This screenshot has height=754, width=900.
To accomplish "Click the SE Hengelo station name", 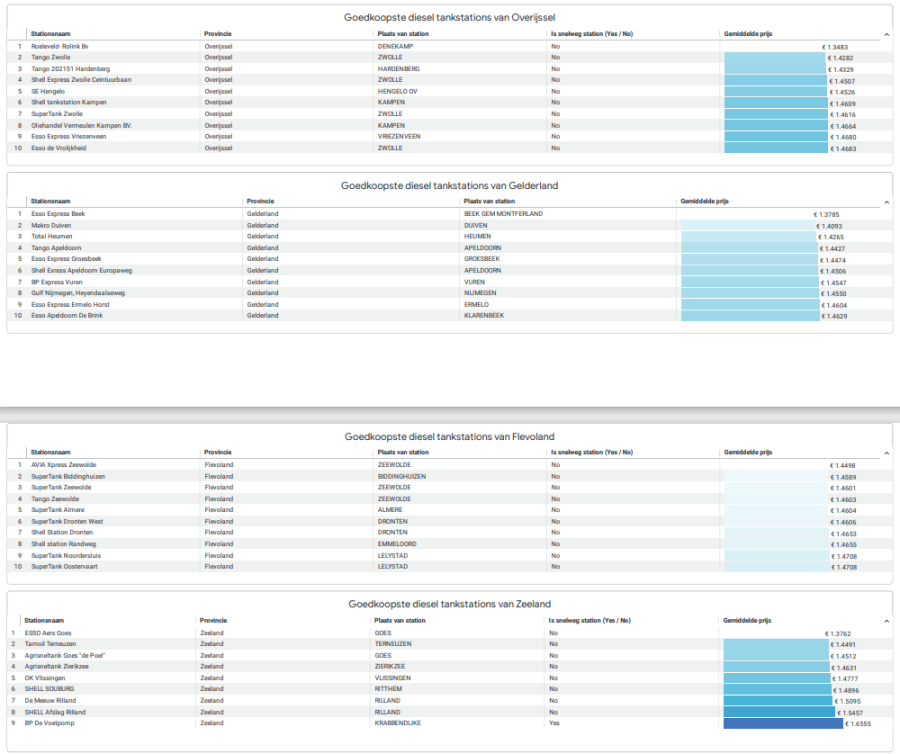I will pyautogui.click(x=48, y=91).
